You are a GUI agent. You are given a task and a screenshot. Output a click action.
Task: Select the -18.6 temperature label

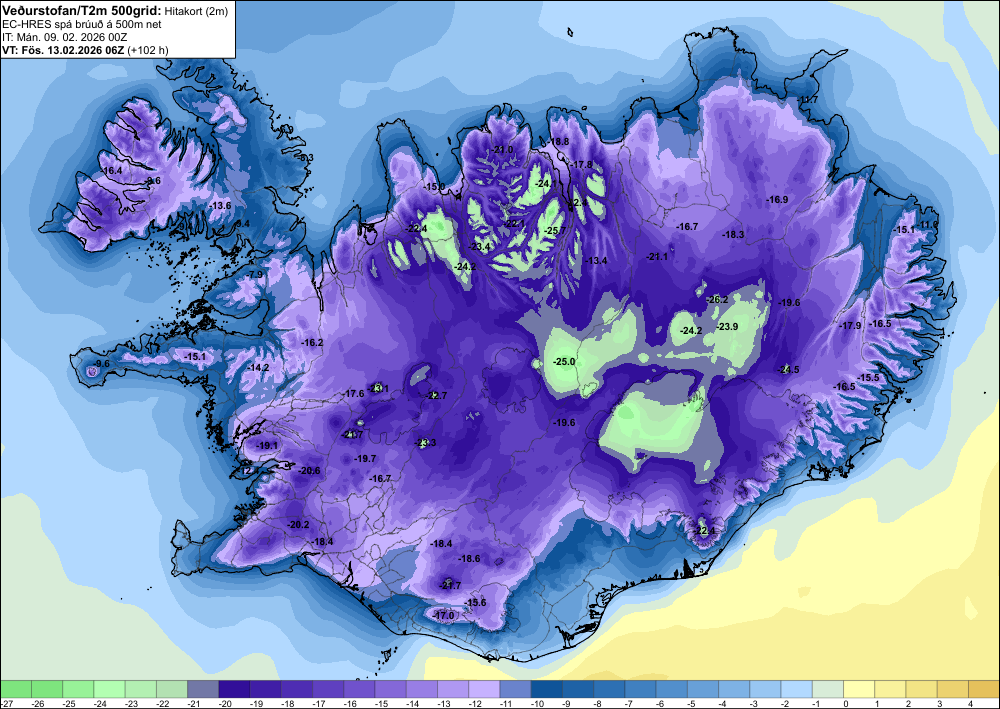pyautogui.click(x=469, y=559)
